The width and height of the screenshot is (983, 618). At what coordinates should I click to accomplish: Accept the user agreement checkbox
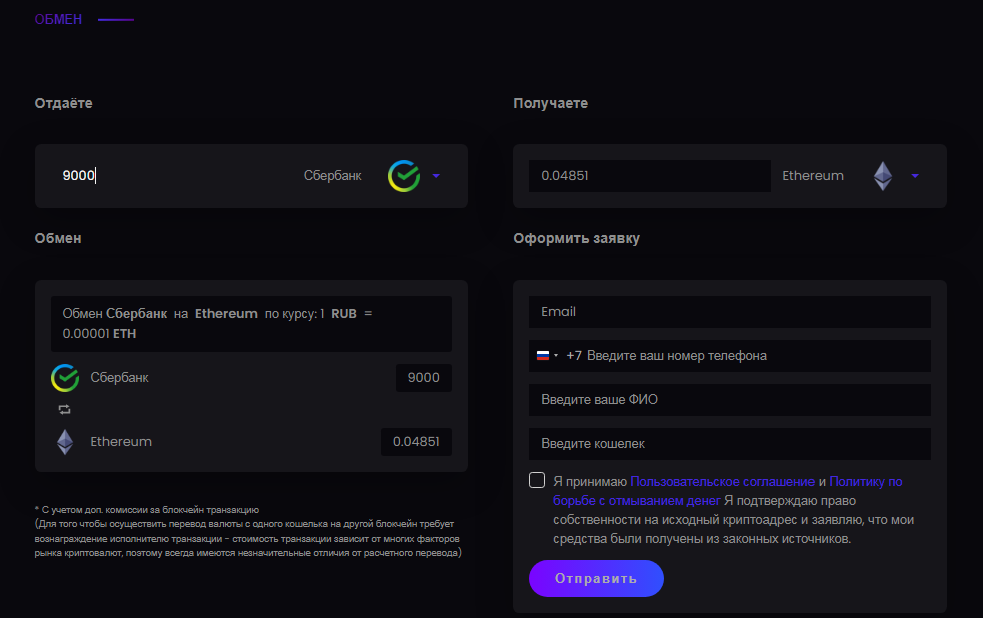coord(537,480)
